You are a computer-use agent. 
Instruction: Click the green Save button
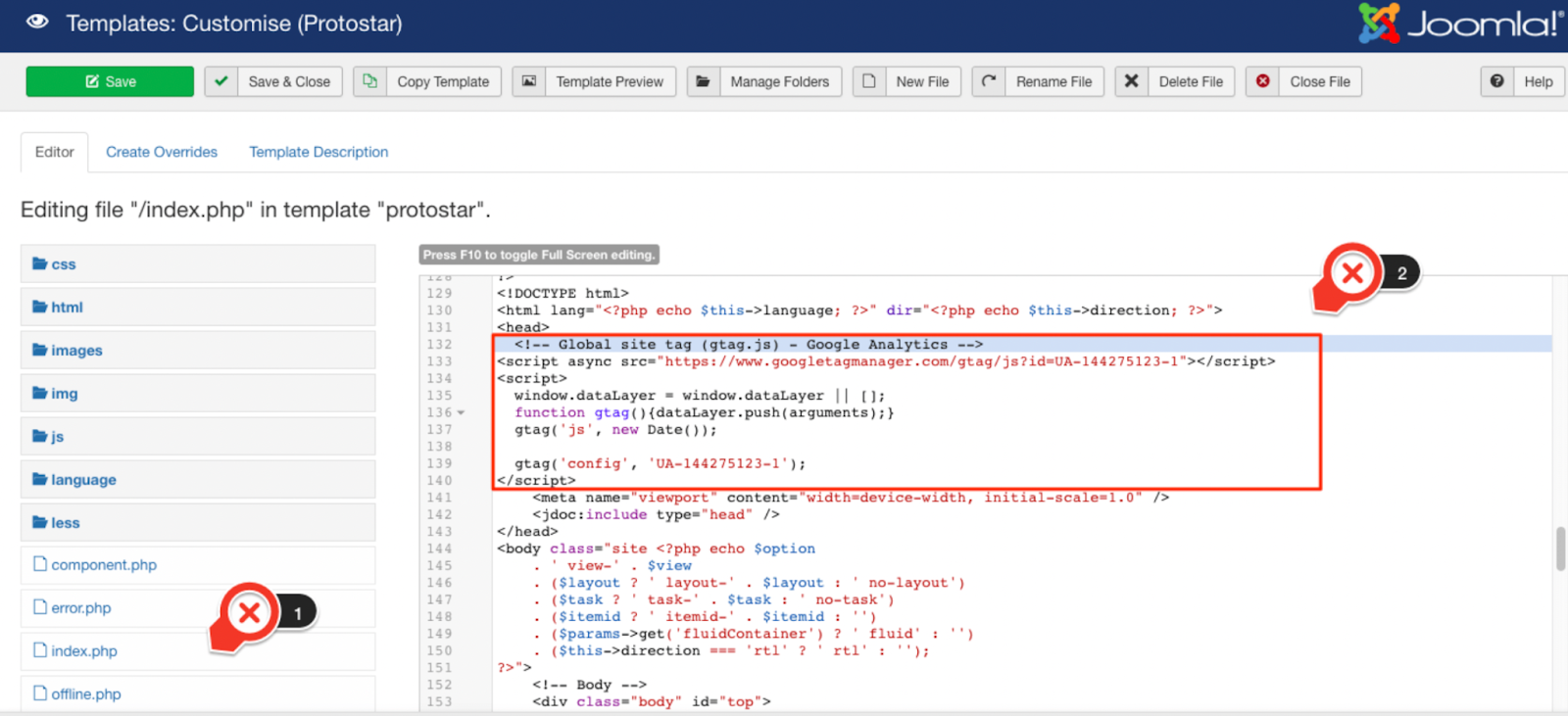110,81
